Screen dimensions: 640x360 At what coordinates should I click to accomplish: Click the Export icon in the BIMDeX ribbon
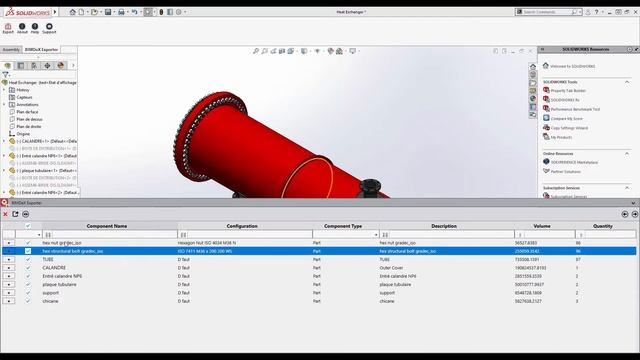pos(8,28)
